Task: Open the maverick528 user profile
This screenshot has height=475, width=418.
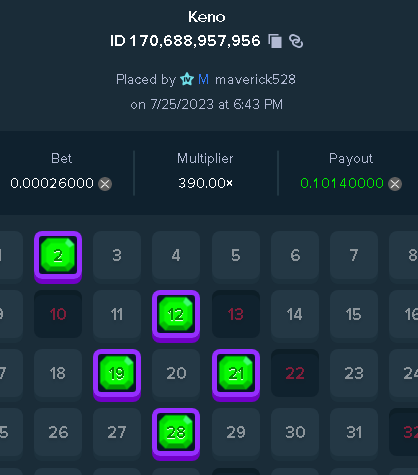Action: (255, 79)
